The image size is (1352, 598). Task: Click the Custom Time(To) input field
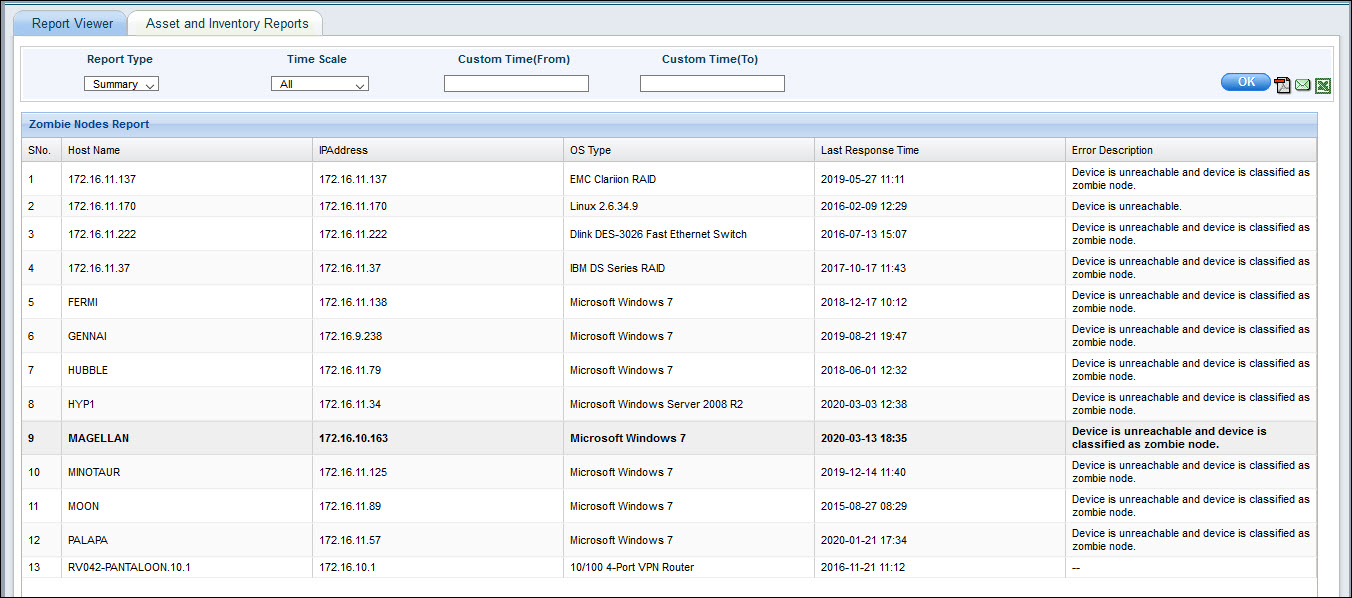point(712,83)
